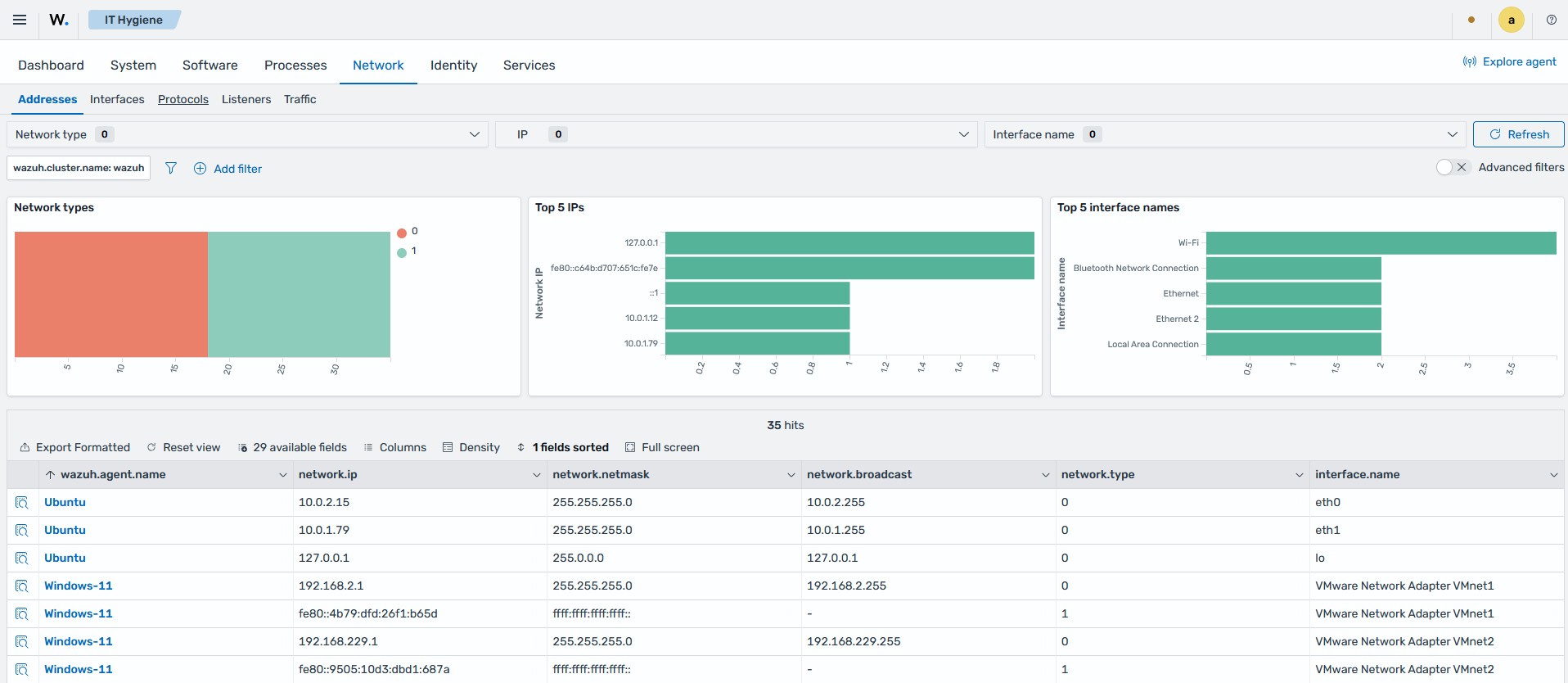Screen dimensions: 1568x683
Task: Open the network.type column menu chevron
Action: point(1300,475)
